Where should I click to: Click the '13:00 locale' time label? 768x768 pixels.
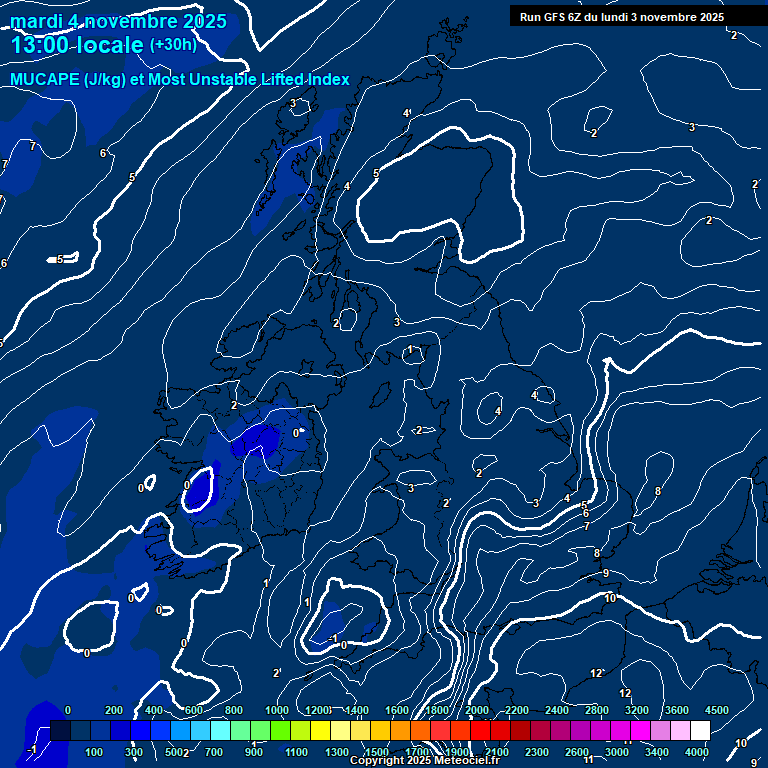click(x=77, y=45)
